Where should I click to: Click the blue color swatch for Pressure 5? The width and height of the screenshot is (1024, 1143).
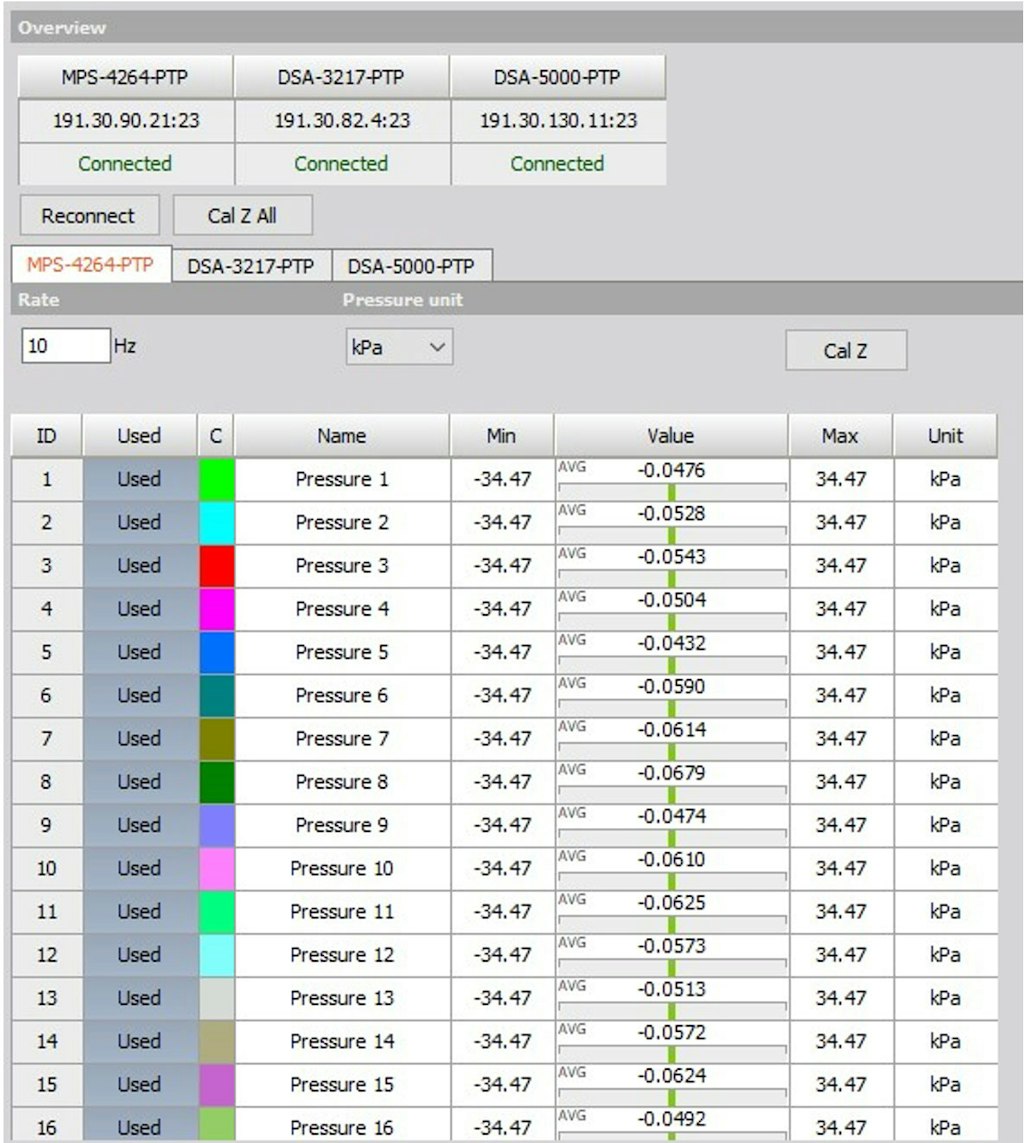[x=216, y=652]
